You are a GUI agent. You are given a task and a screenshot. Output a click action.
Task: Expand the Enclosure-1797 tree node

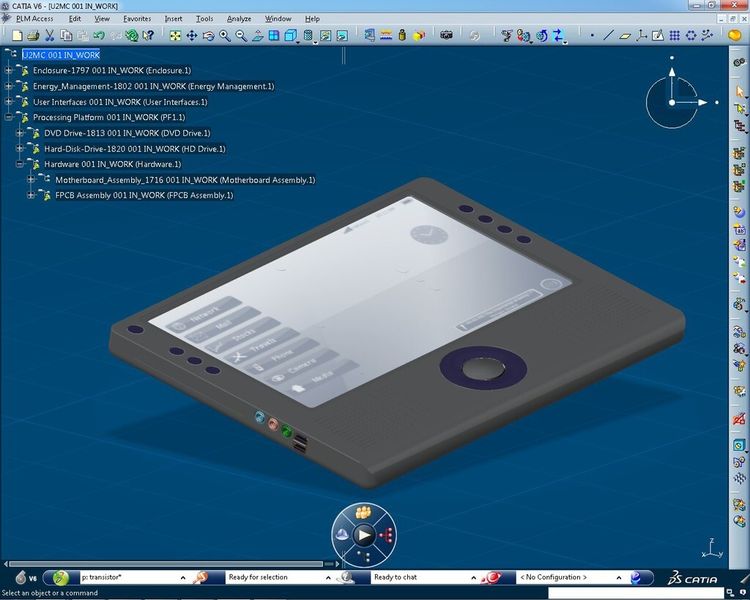(x=9, y=70)
